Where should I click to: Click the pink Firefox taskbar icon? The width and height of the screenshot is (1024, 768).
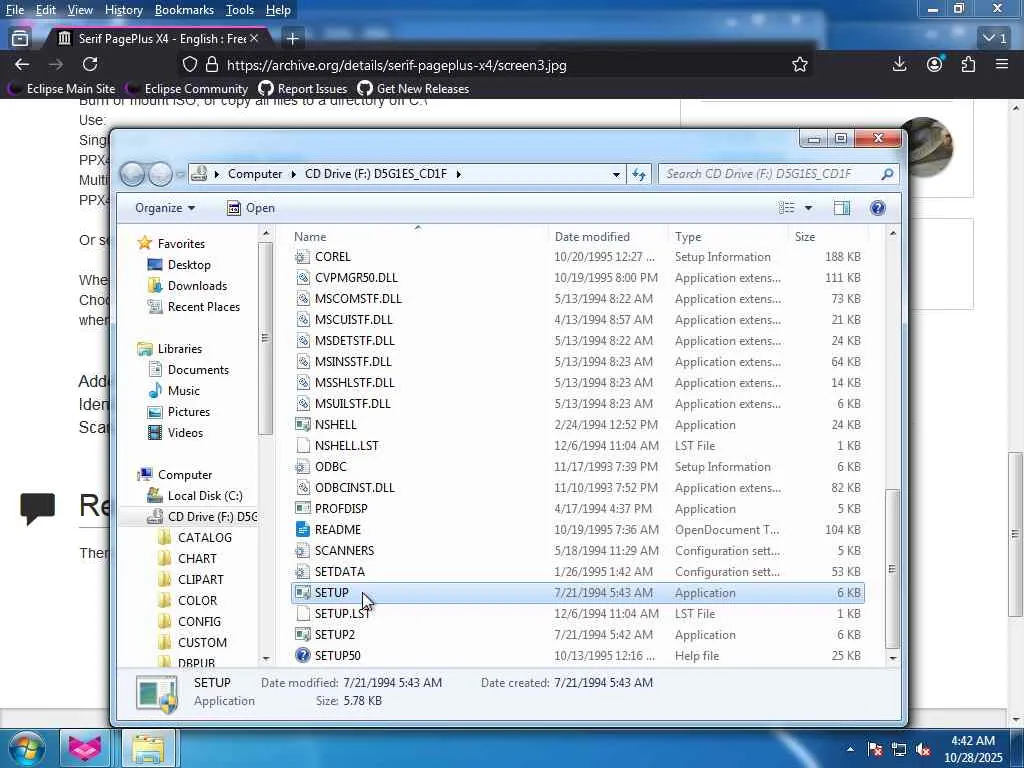click(x=86, y=748)
